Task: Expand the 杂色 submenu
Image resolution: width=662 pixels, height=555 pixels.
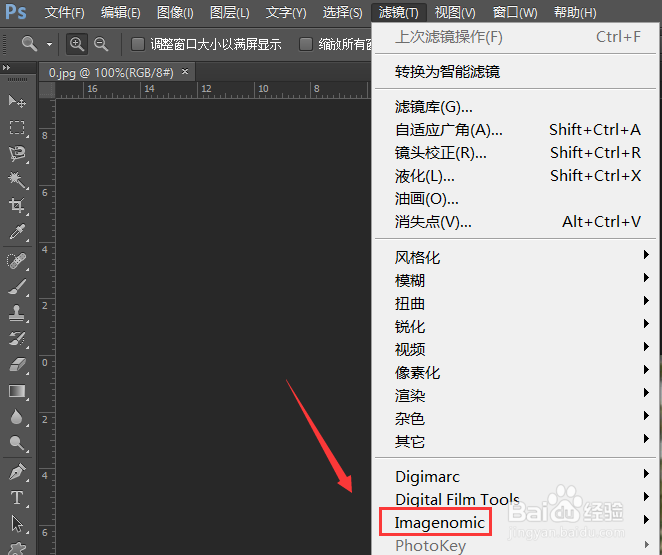Action: click(x=515, y=418)
